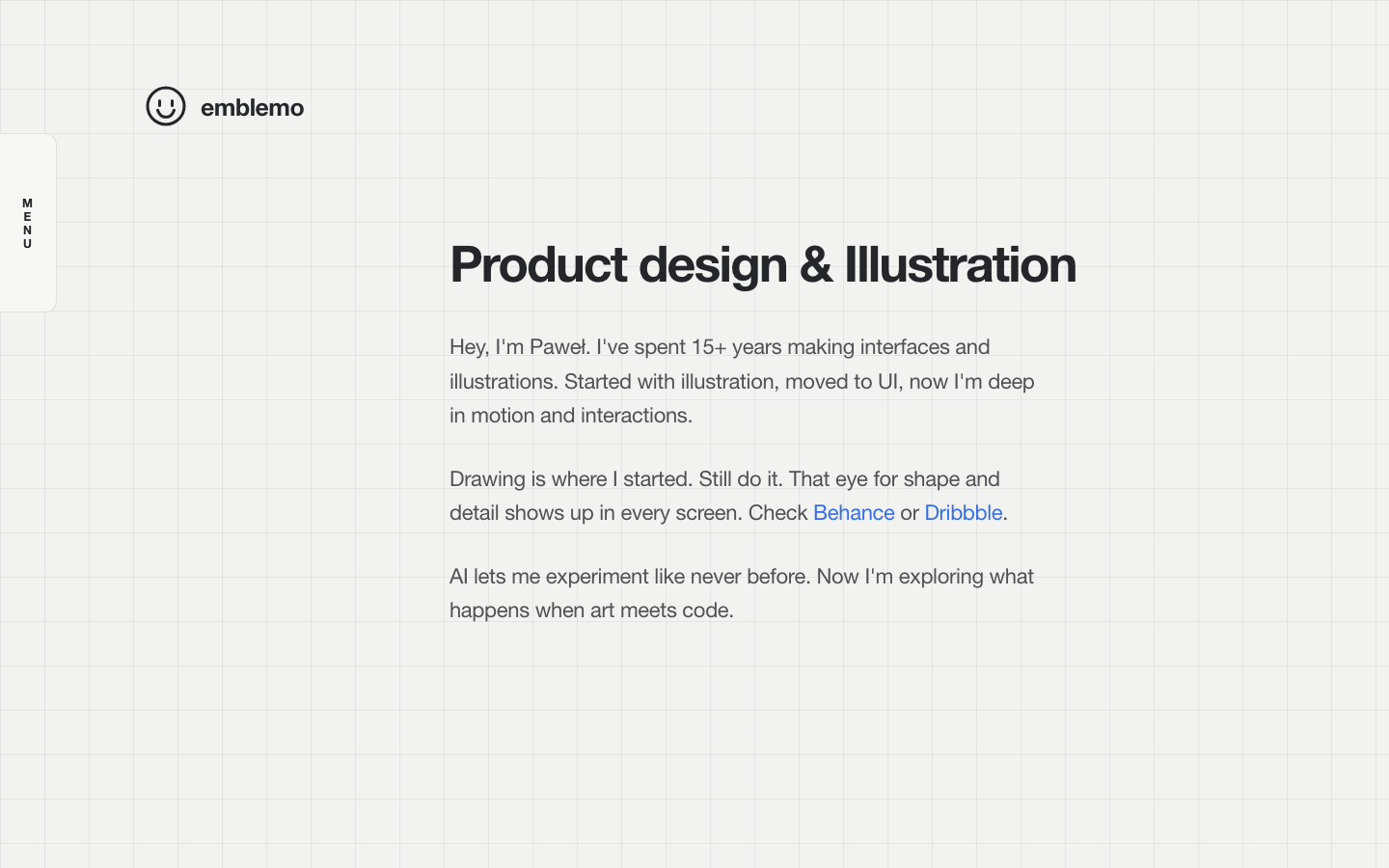This screenshot has height=868, width=1389.
Task: Click the letter M of vertical MENU label
Action: pyautogui.click(x=27, y=203)
